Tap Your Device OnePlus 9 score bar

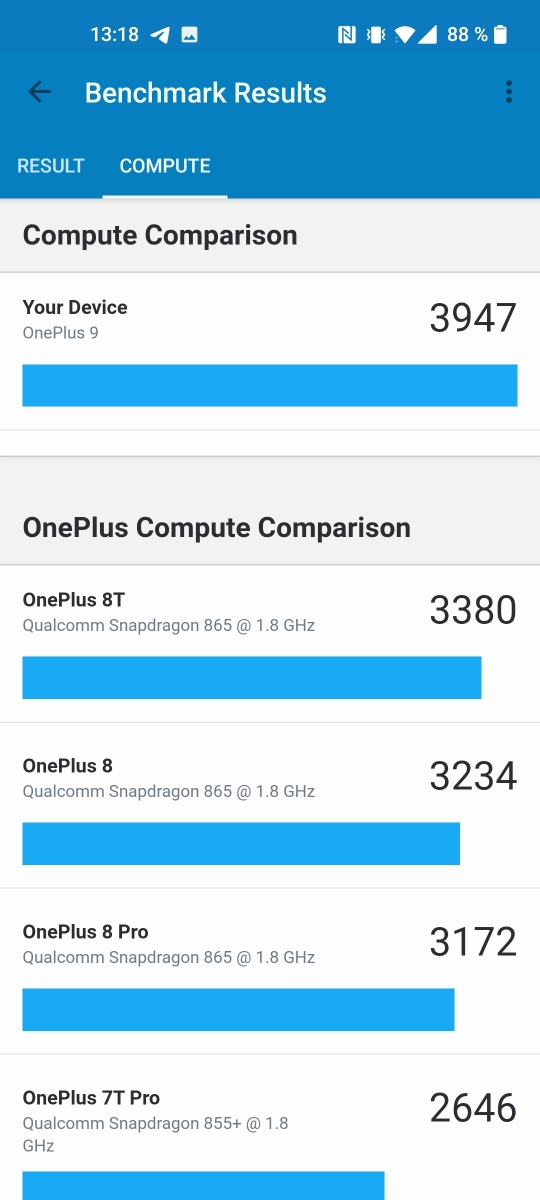point(270,385)
